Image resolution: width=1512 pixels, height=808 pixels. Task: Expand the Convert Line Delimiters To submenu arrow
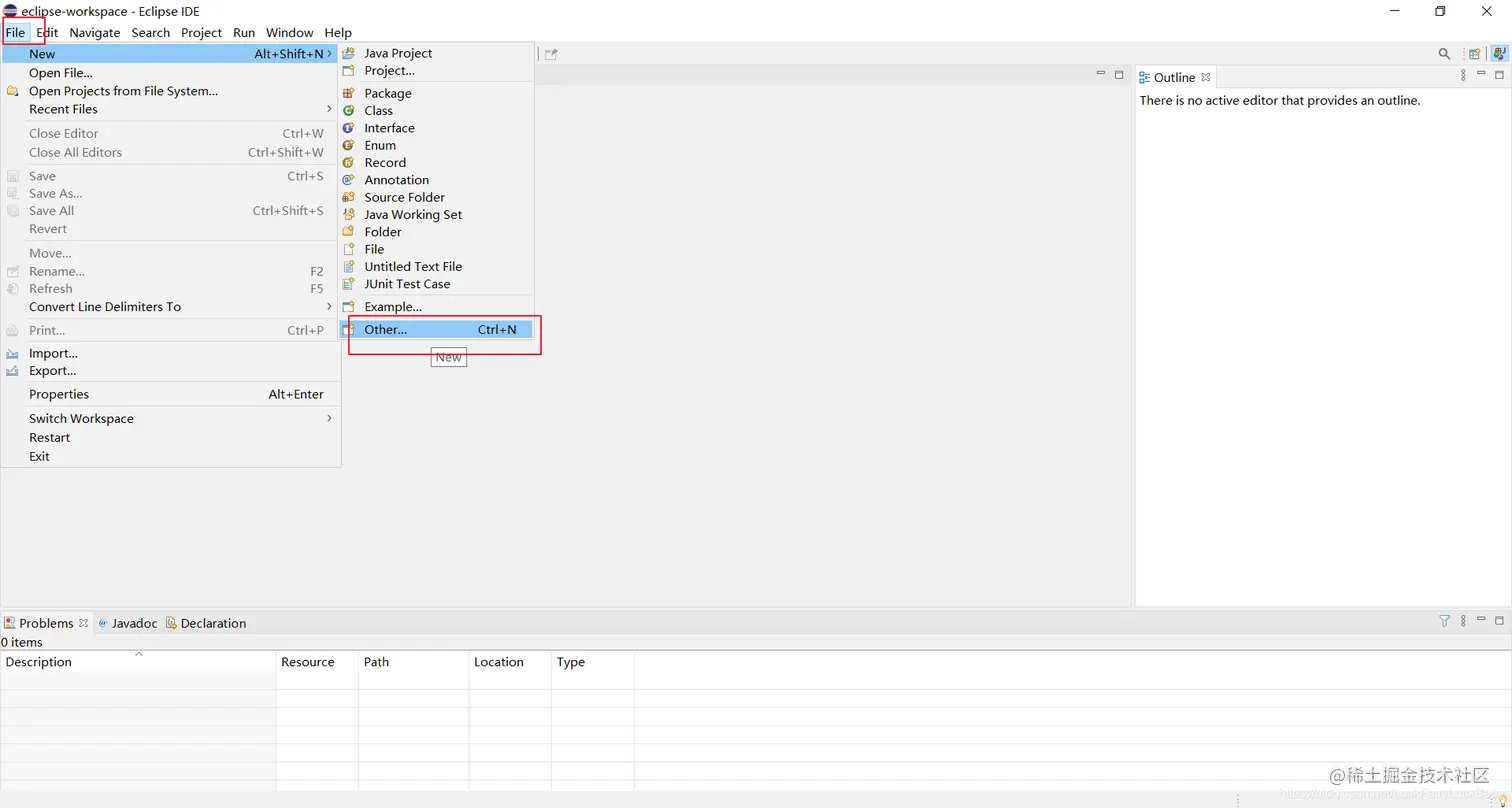tap(329, 306)
